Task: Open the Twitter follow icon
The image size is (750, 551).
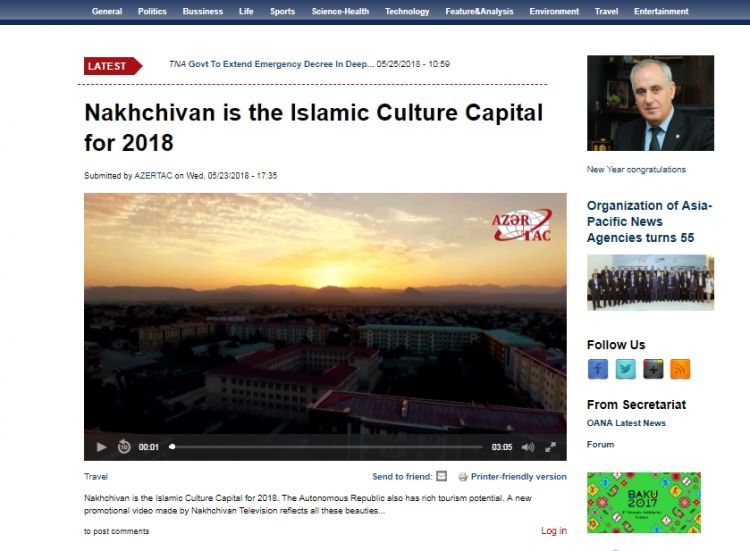Action: (626, 369)
